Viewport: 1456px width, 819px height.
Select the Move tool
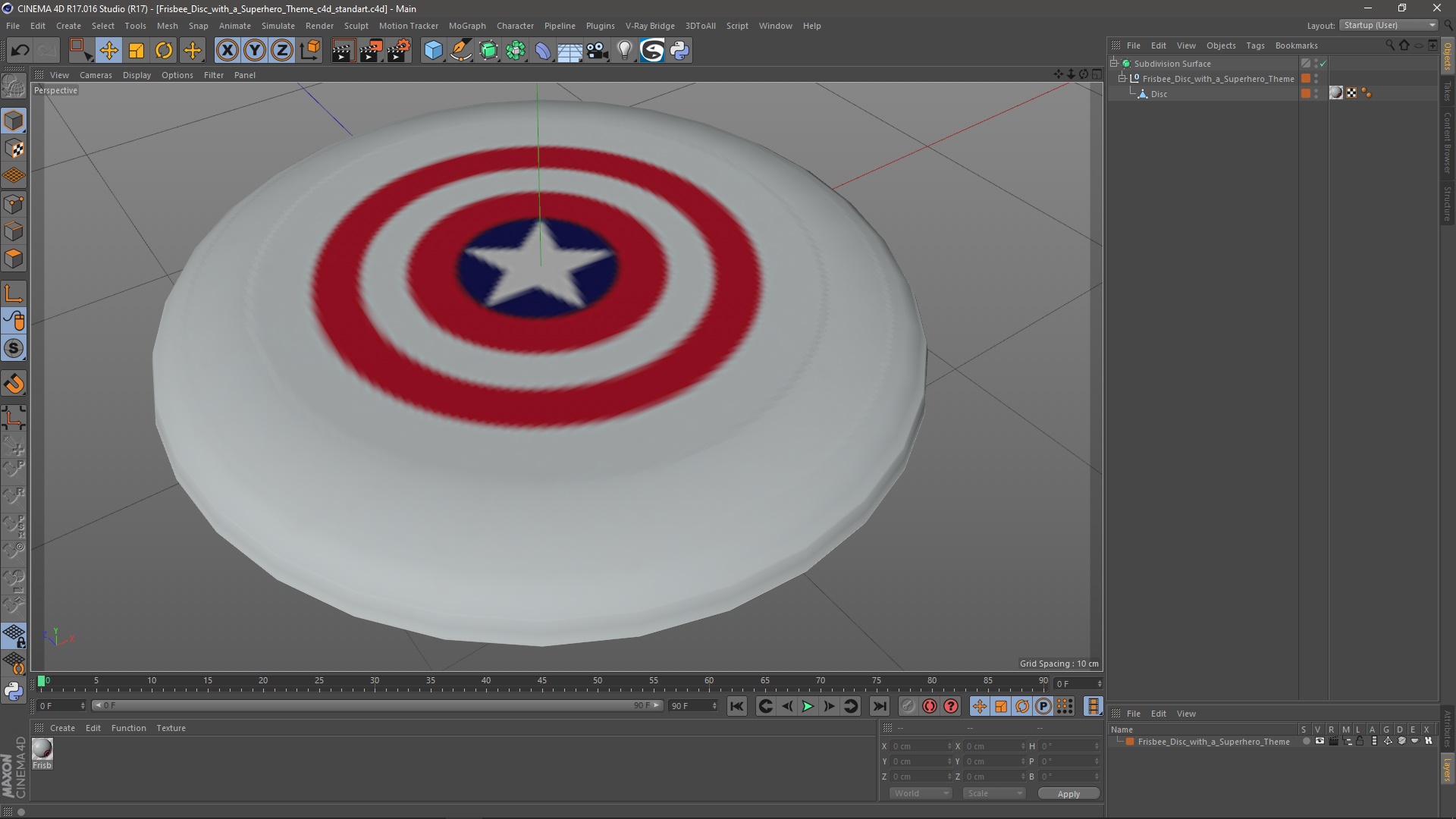click(x=108, y=51)
